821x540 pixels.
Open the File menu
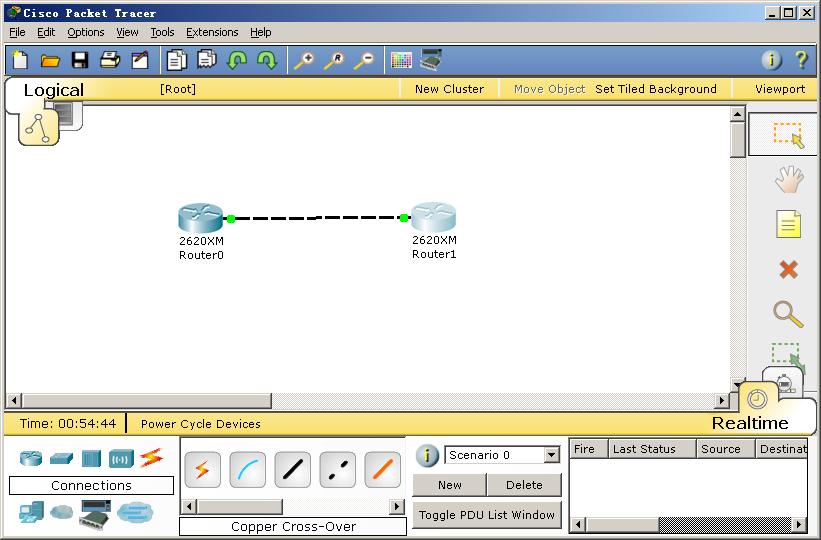click(17, 32)
